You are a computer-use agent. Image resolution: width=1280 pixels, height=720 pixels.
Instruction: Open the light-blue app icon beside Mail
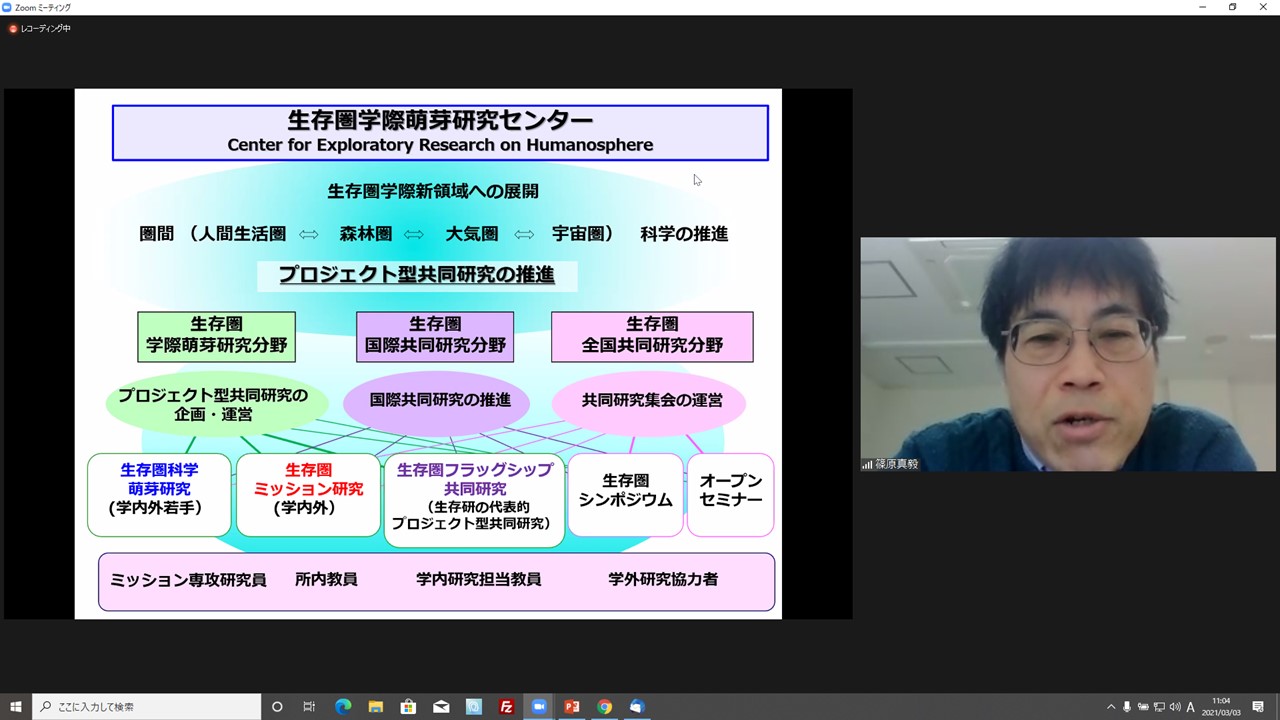(474, 706)
